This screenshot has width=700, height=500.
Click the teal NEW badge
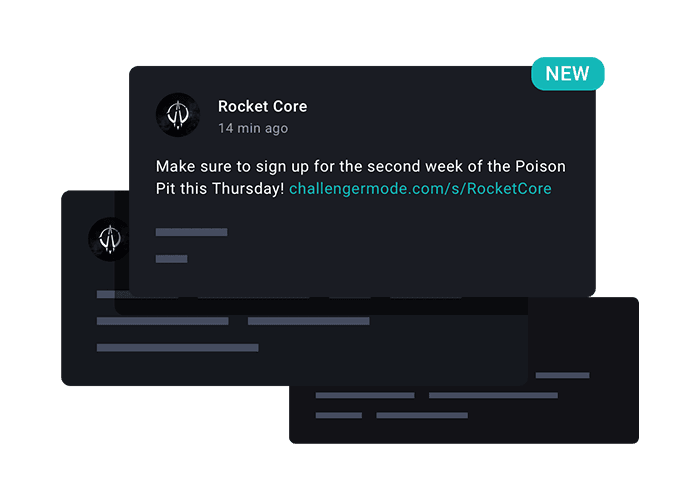(x=567, y=74)
